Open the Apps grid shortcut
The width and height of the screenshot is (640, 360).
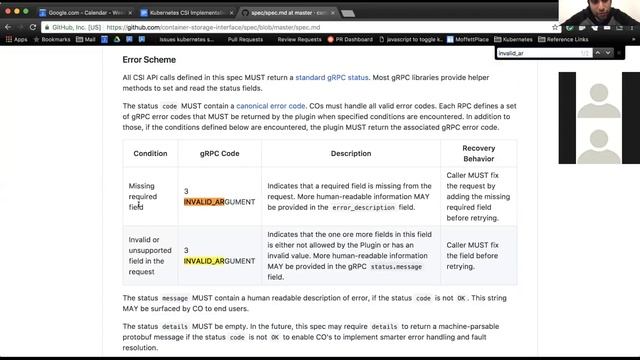tap(16, 40)
